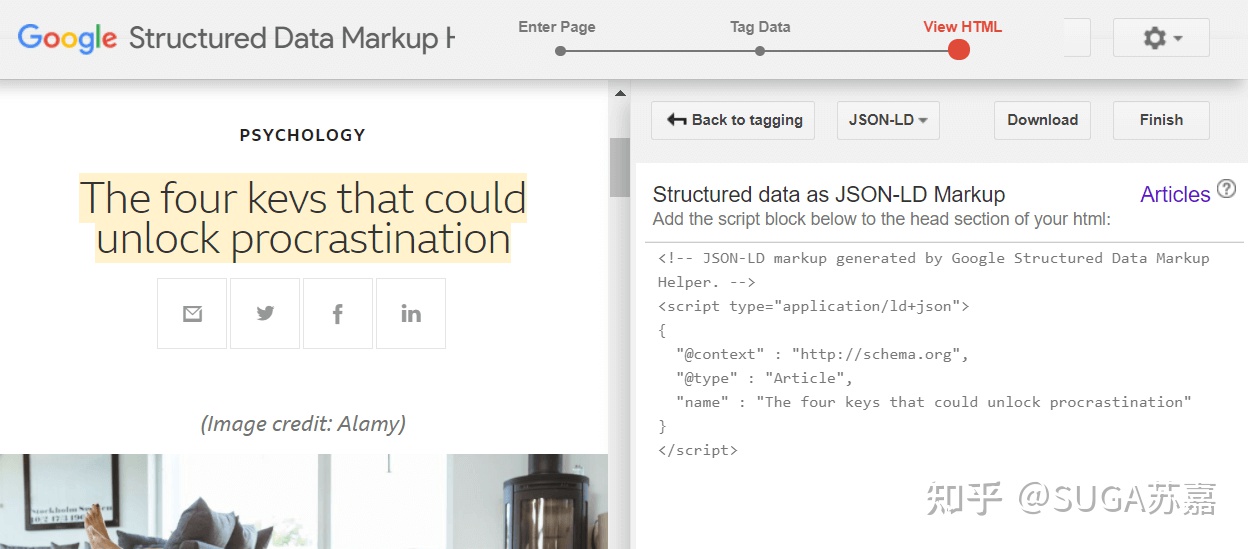1248x549 pixels.
Task: Click the Finish button
Action: (x=1161, y=120)
